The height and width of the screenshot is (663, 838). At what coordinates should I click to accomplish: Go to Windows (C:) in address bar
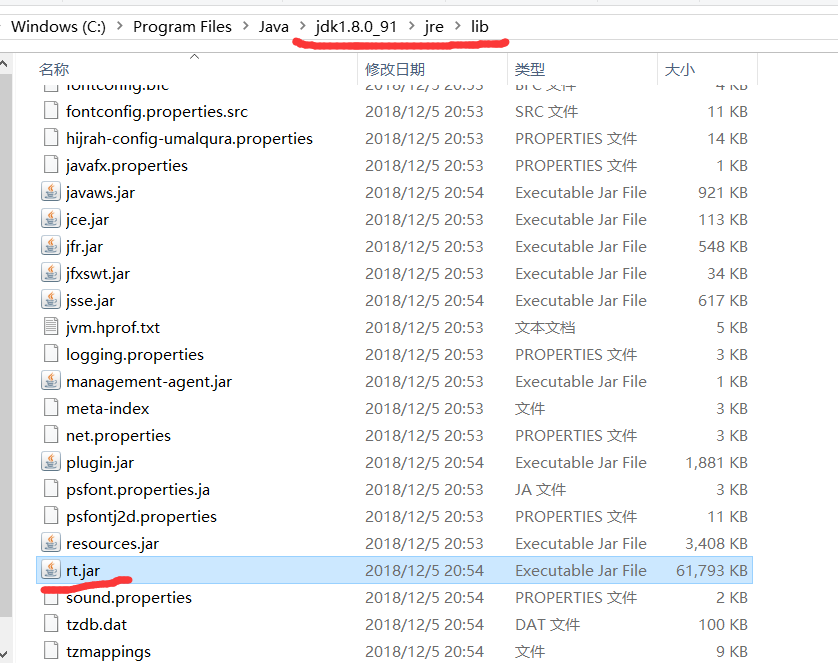pos(58,26)
